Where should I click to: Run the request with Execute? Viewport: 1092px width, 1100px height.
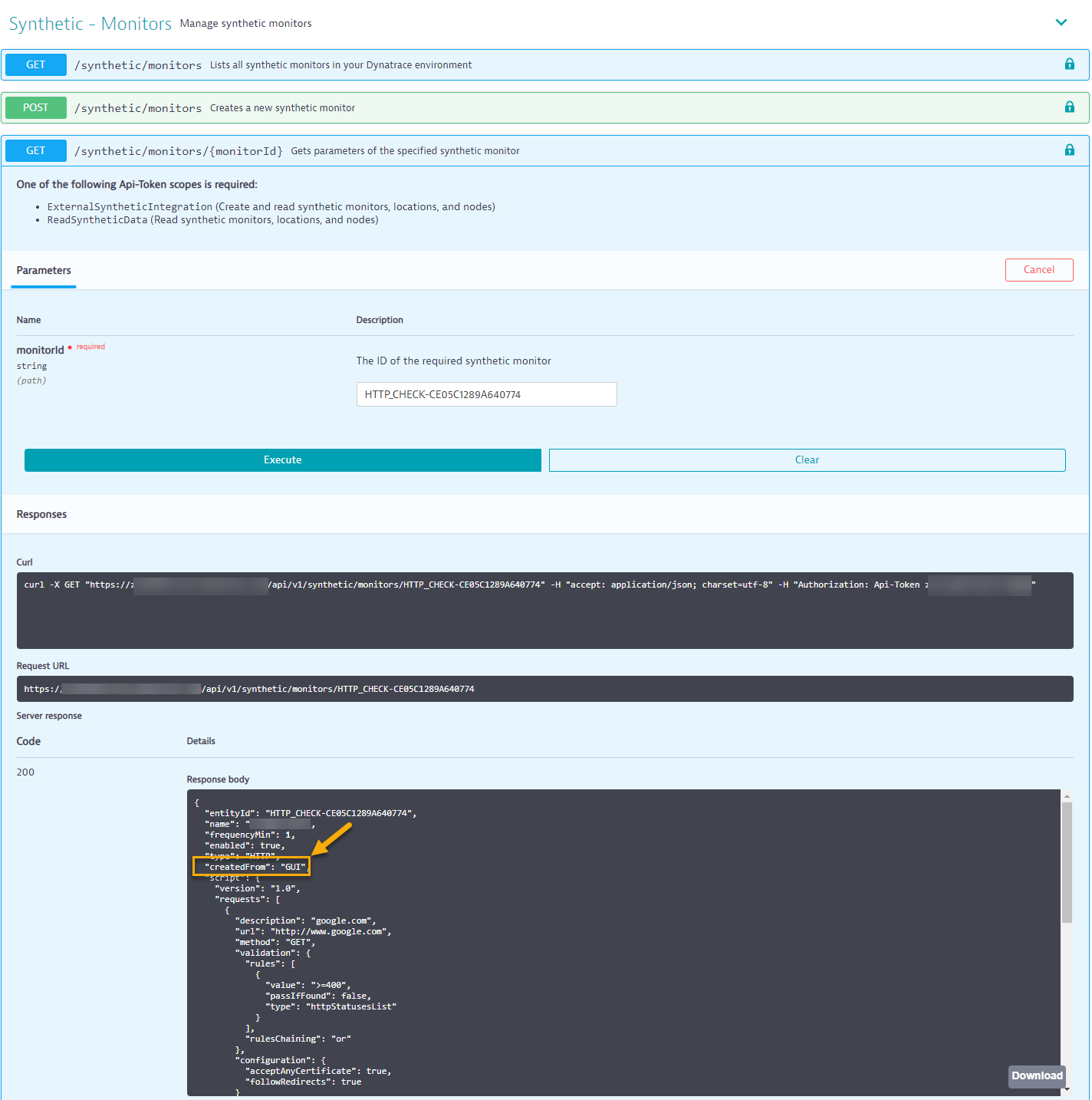282,460
